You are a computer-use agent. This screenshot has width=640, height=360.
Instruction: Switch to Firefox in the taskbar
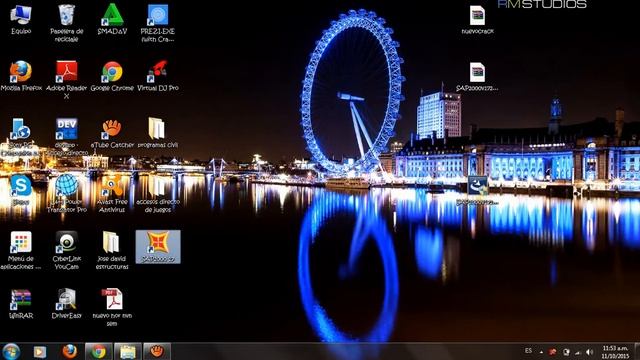click(69, 351)
